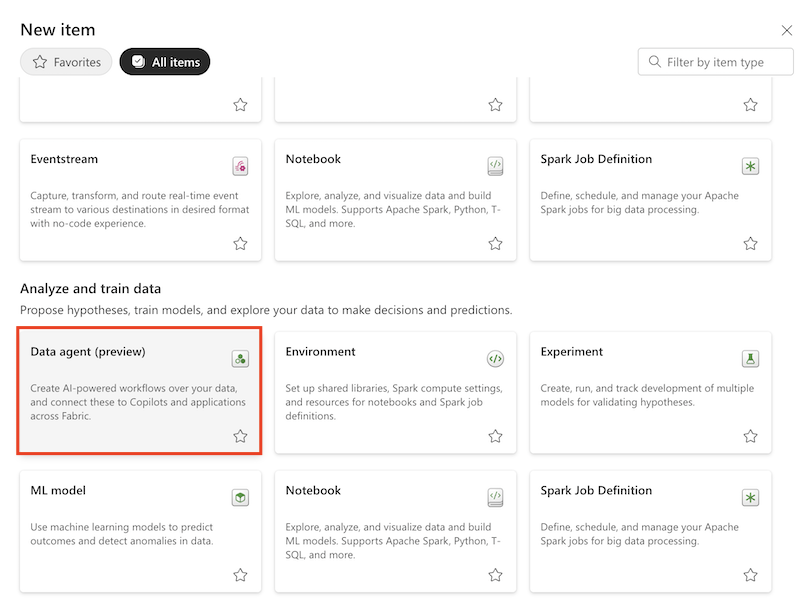The height and width of the screenshot is (603, 800).
Task: Star the Experiment card
Action: coord(750,436)
